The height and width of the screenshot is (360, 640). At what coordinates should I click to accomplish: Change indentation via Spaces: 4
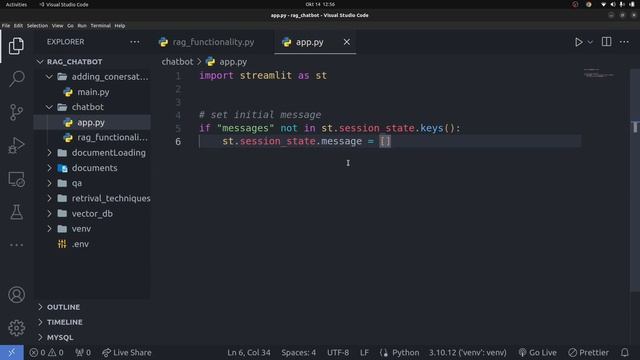298,353
